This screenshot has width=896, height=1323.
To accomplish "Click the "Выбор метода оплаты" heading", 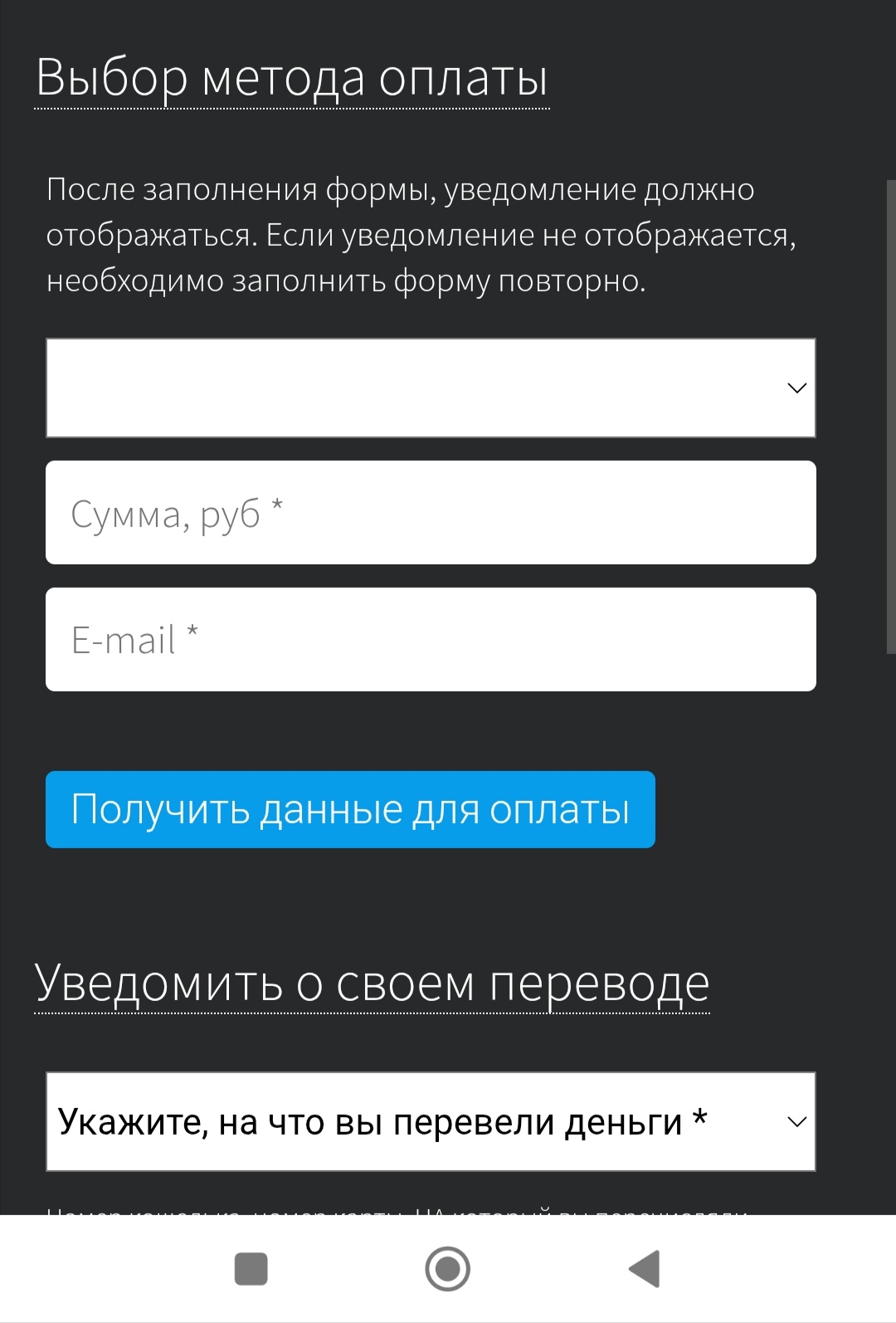I will (292, 78).
